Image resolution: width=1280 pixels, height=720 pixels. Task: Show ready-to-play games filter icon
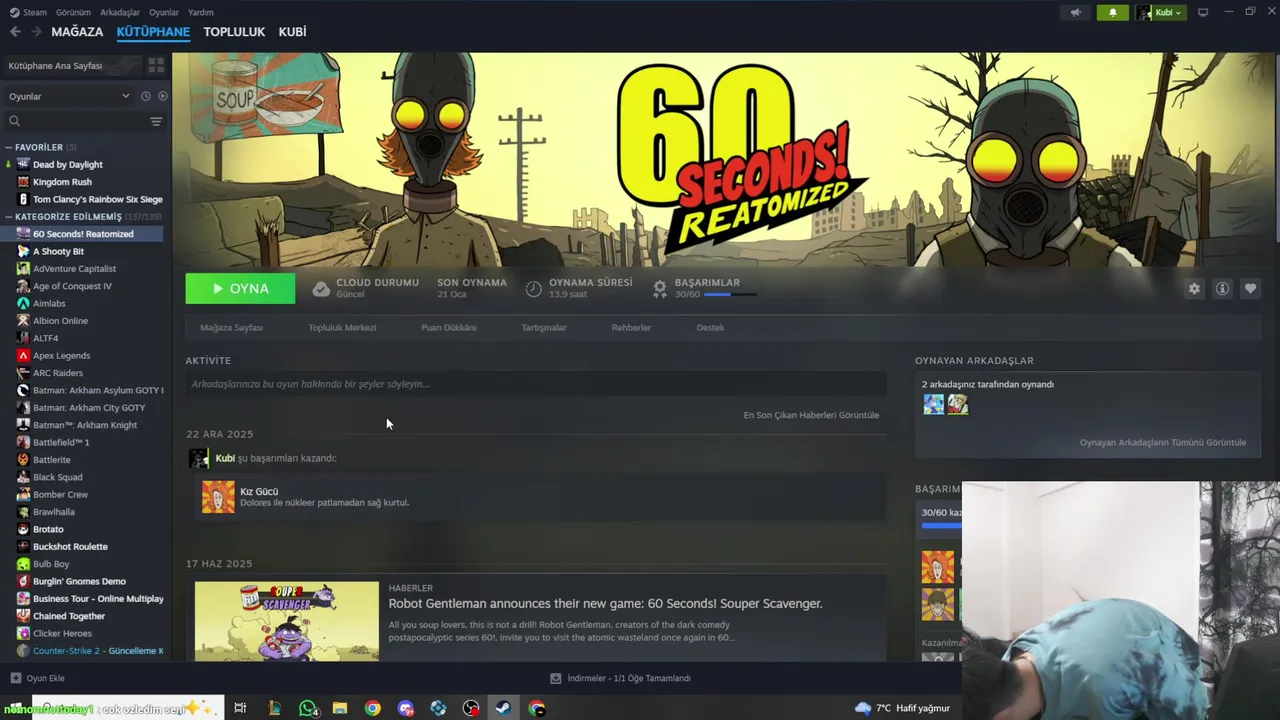[x=163, y=96]
